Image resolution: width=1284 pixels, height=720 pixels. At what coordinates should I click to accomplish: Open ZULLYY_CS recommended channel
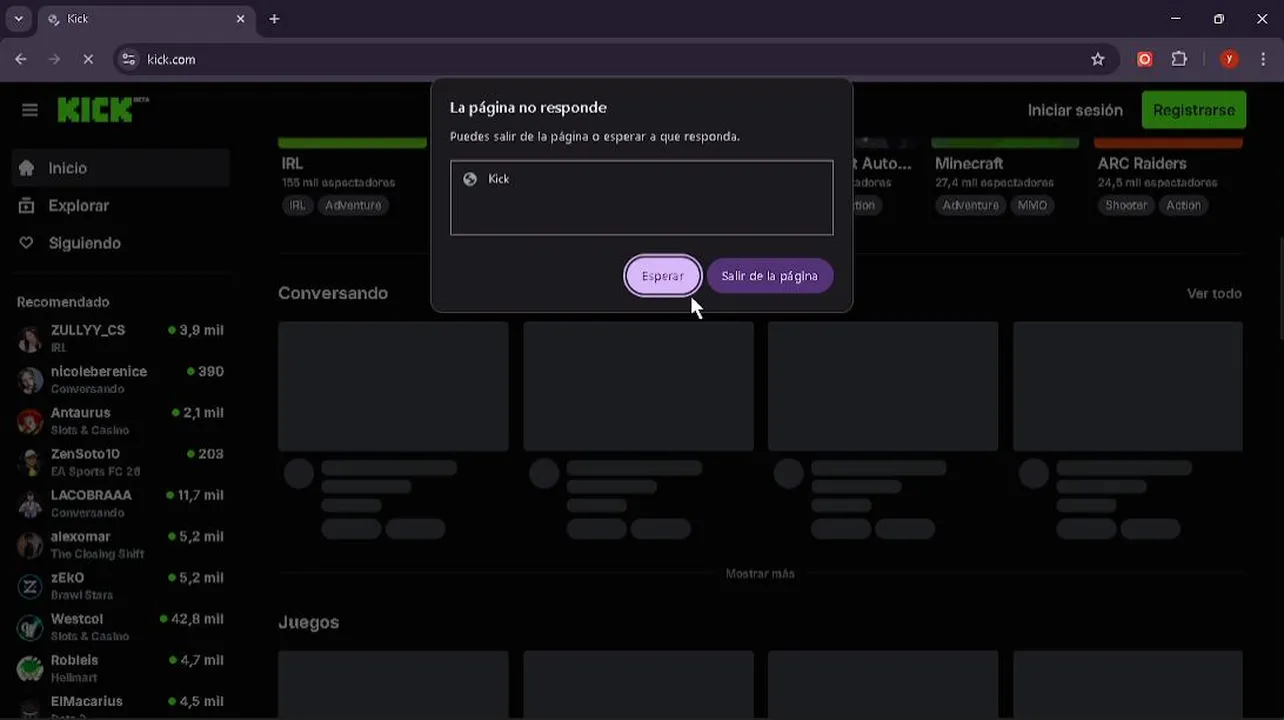[x=120, y=338]
